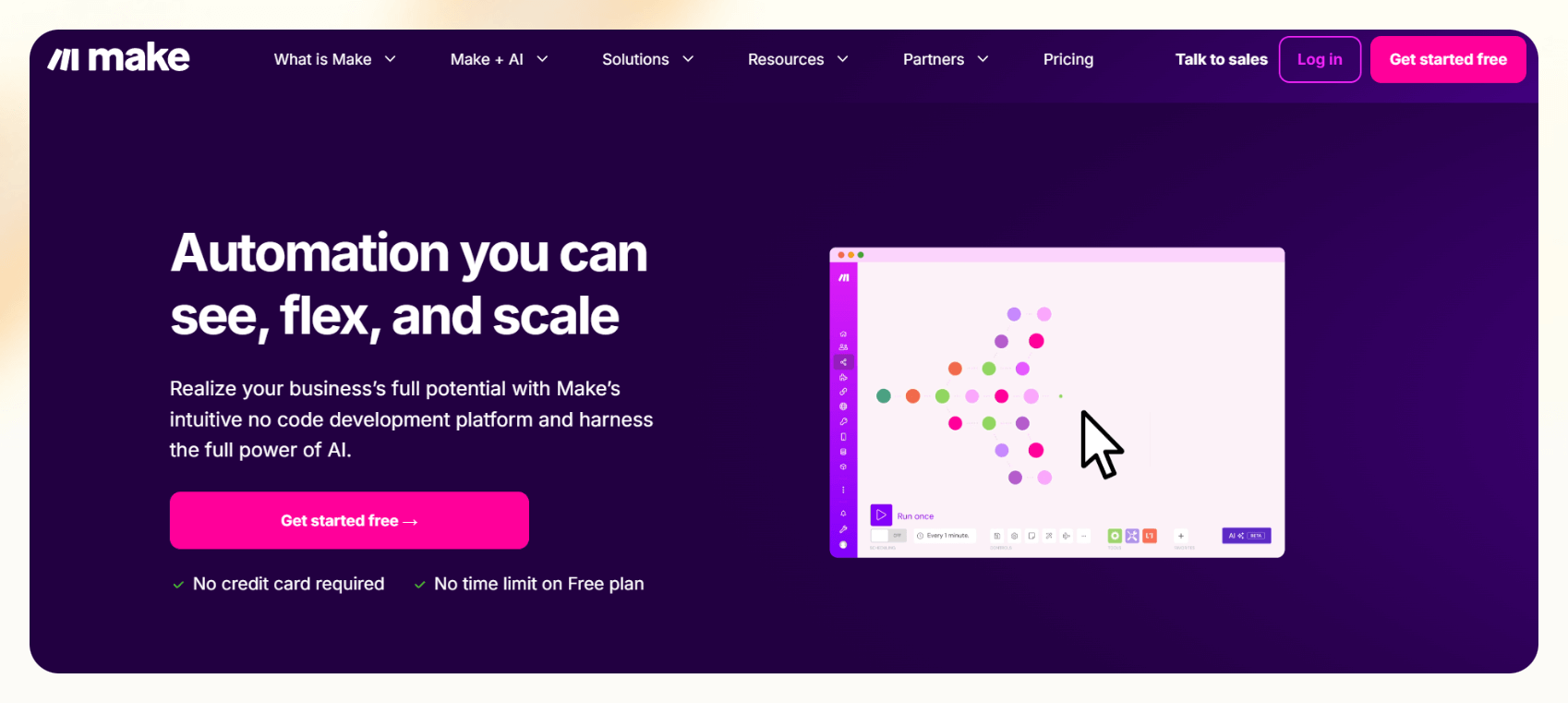1568x703 pixels.
Task: Open the Resources dropdown menu
Action: 798,59
